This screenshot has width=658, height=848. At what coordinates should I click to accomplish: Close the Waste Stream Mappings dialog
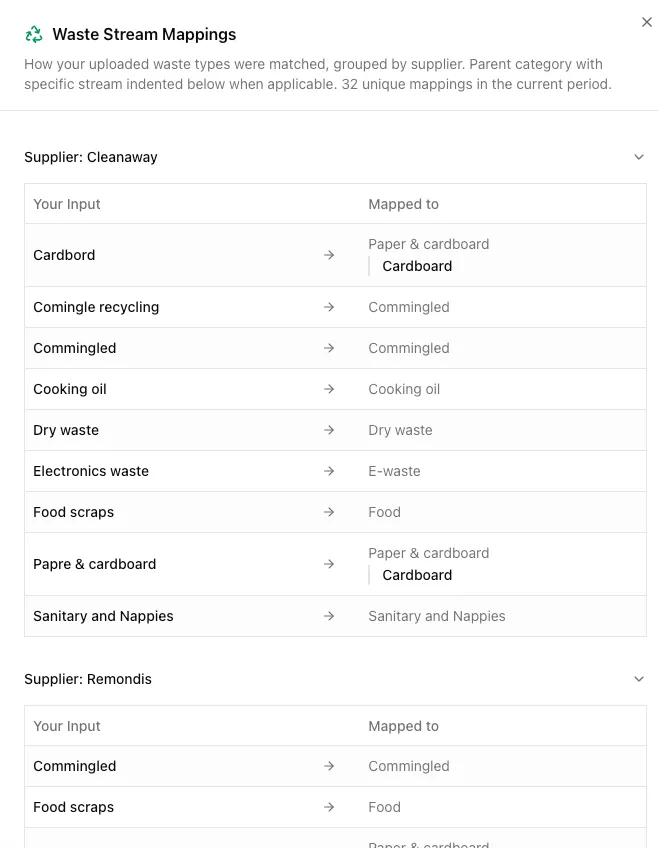(647, 21)
